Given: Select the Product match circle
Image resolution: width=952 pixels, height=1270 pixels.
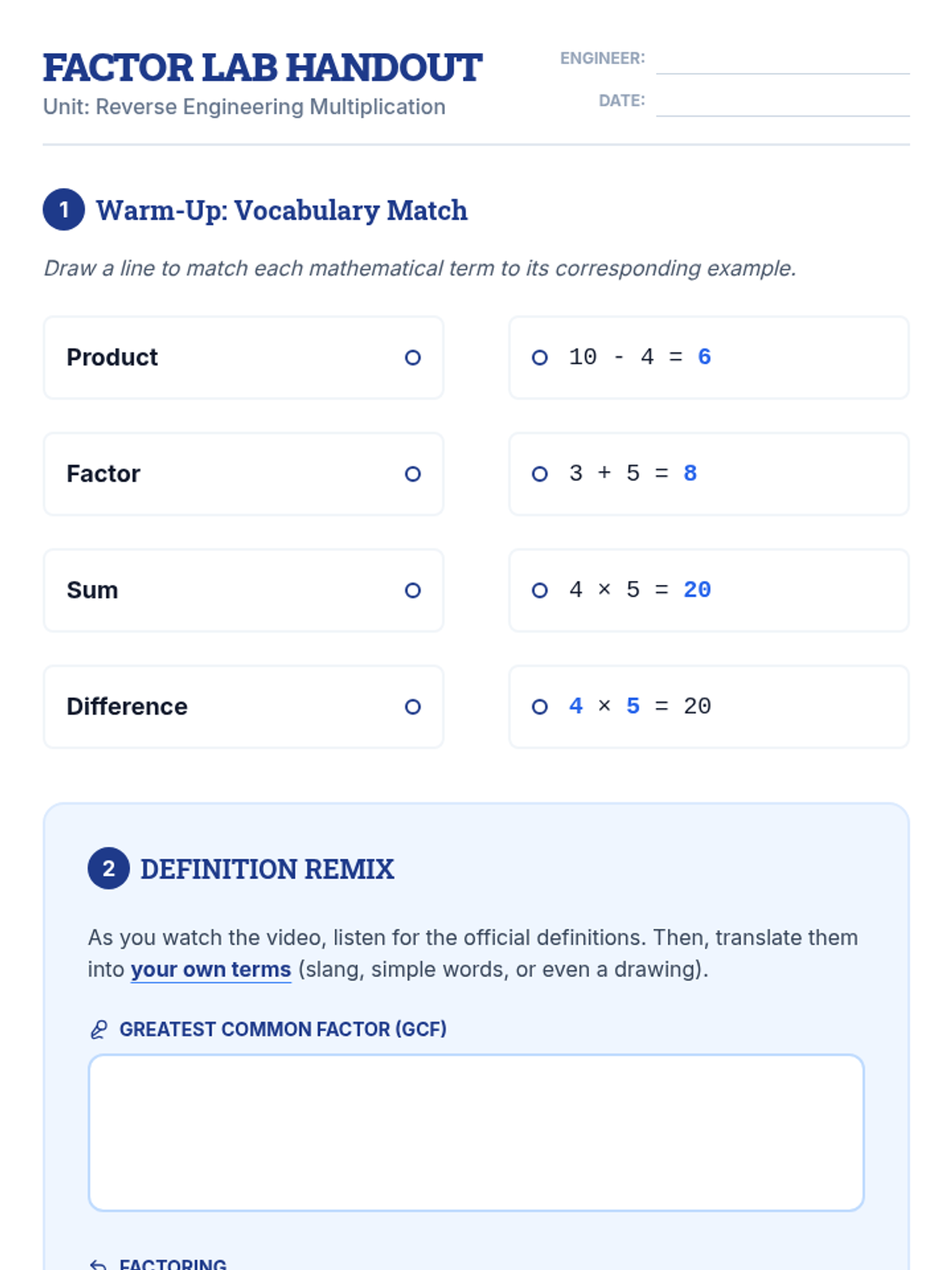Looking at the screenshot, I should point(413,358).
